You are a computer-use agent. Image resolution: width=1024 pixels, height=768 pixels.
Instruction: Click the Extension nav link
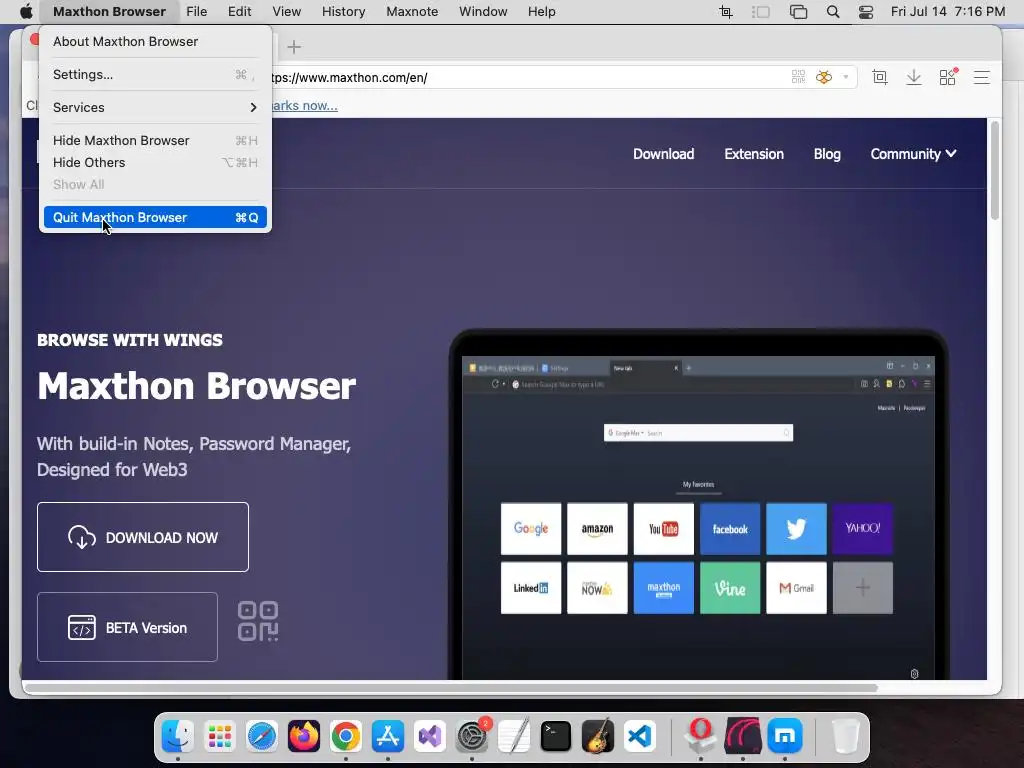(x=754, y=153)
